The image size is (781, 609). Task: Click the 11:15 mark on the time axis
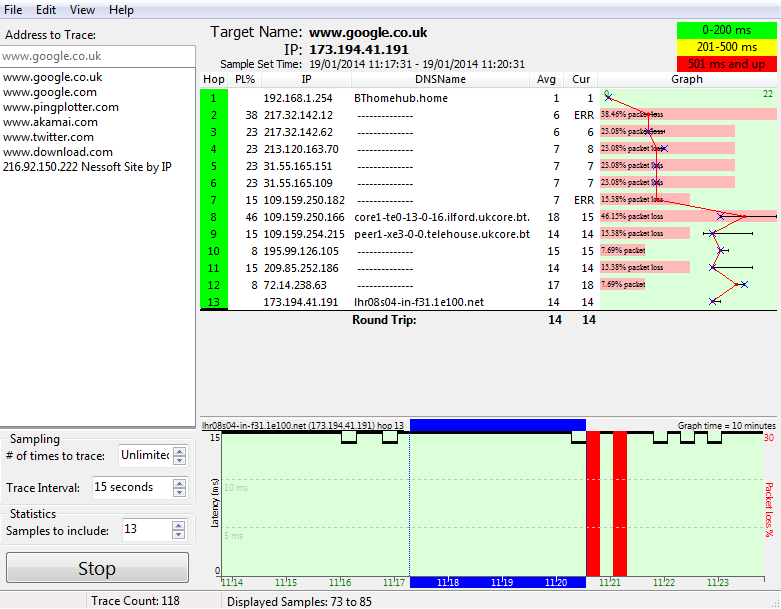pyautogui.click(x=286, y=582)
